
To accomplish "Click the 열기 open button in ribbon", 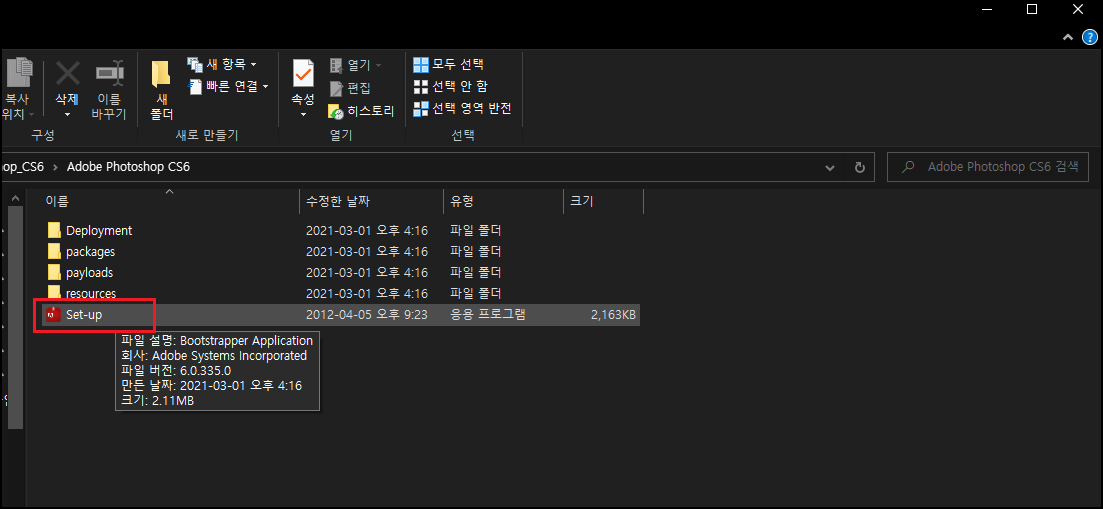I will 355,65.
